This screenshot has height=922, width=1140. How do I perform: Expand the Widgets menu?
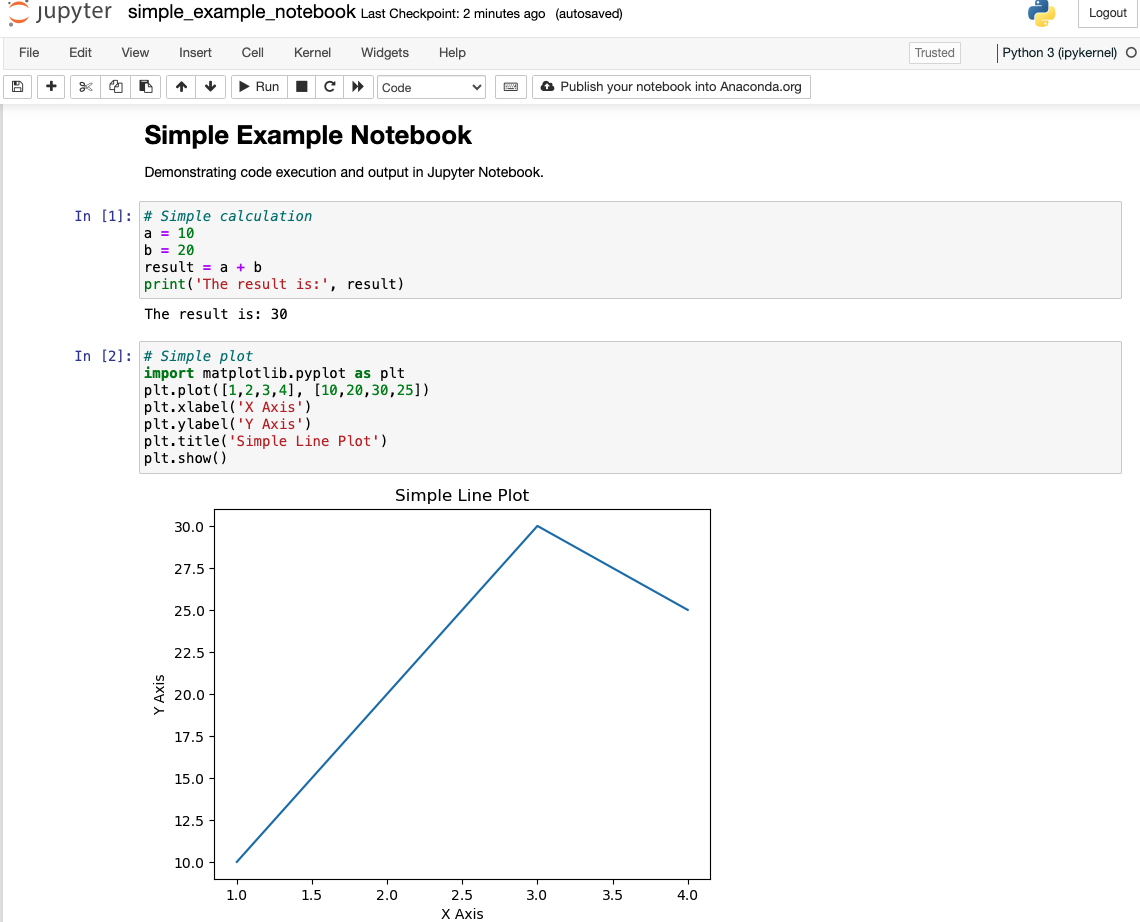pos(385,53)
